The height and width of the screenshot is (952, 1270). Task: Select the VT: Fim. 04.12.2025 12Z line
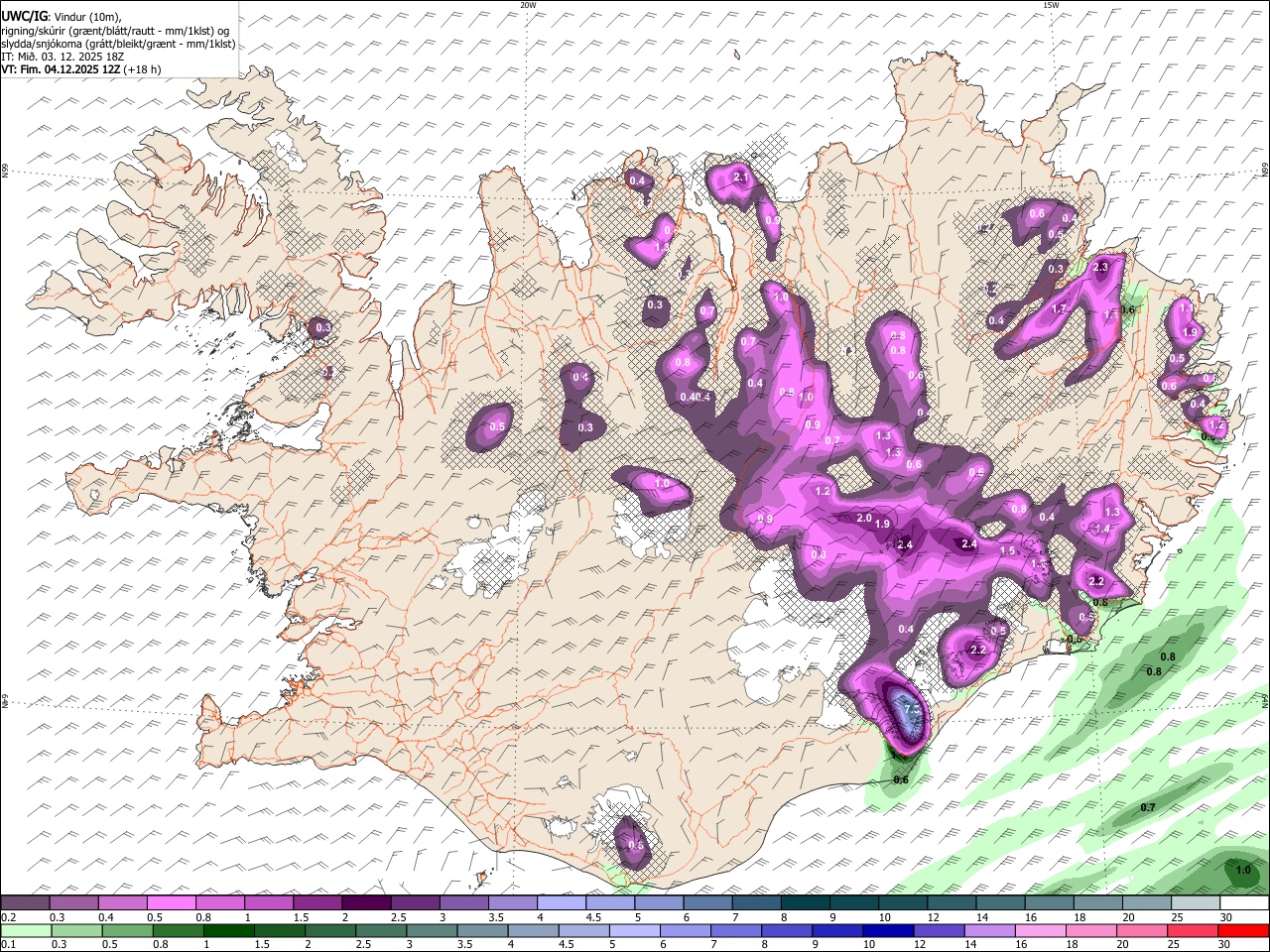(x=81, y=69)
